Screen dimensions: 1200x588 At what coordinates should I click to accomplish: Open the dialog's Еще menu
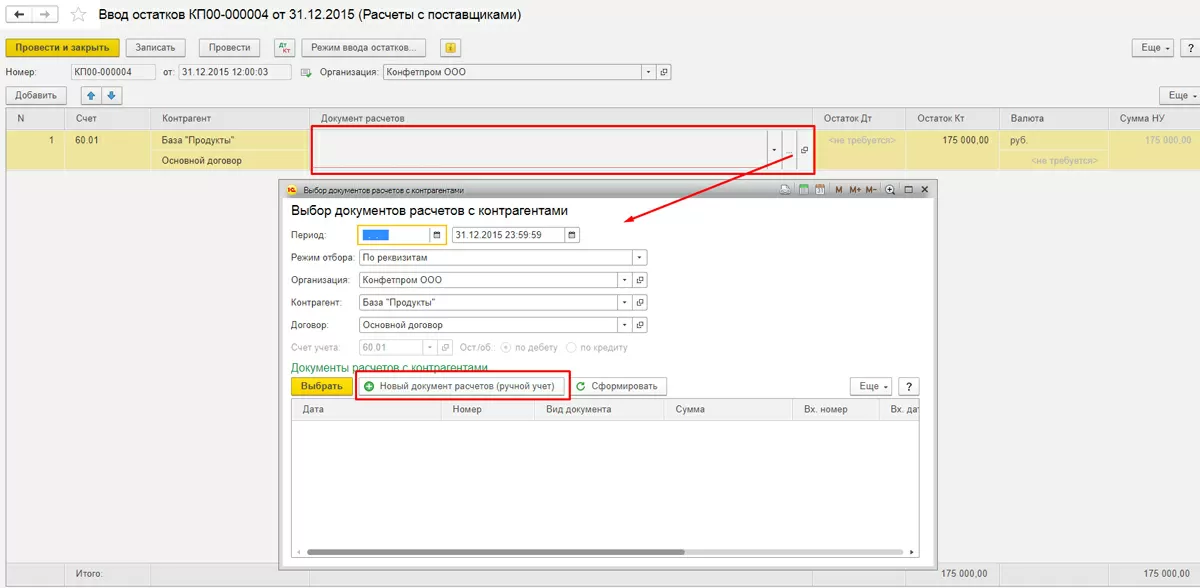870,386
